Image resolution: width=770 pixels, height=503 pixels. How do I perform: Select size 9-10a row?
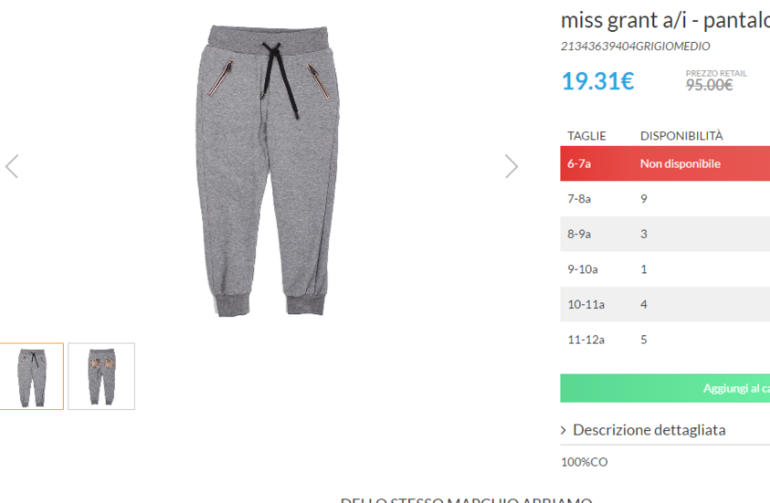665,269
